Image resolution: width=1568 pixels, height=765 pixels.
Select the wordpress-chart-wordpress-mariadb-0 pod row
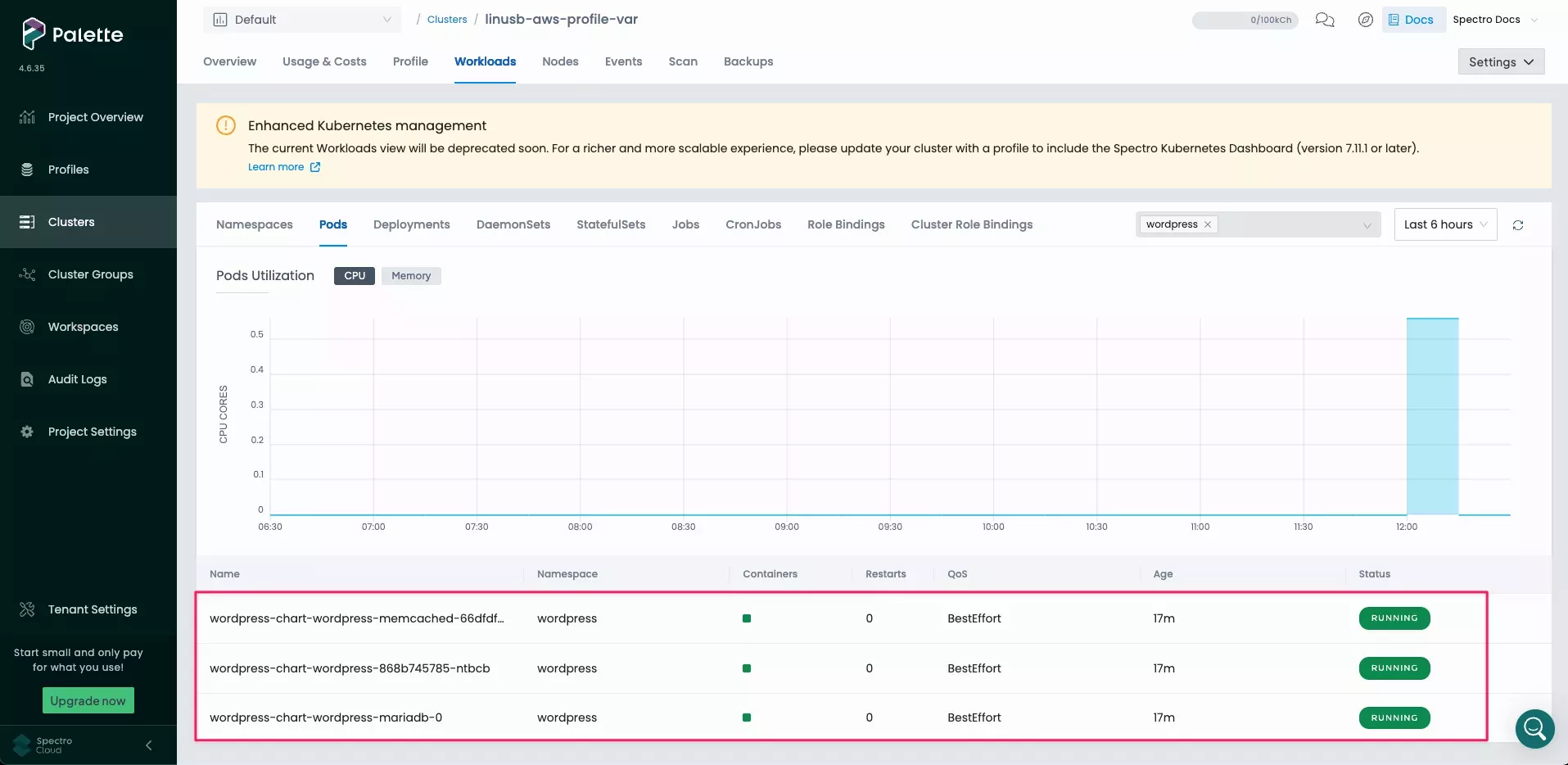(326, 717)
